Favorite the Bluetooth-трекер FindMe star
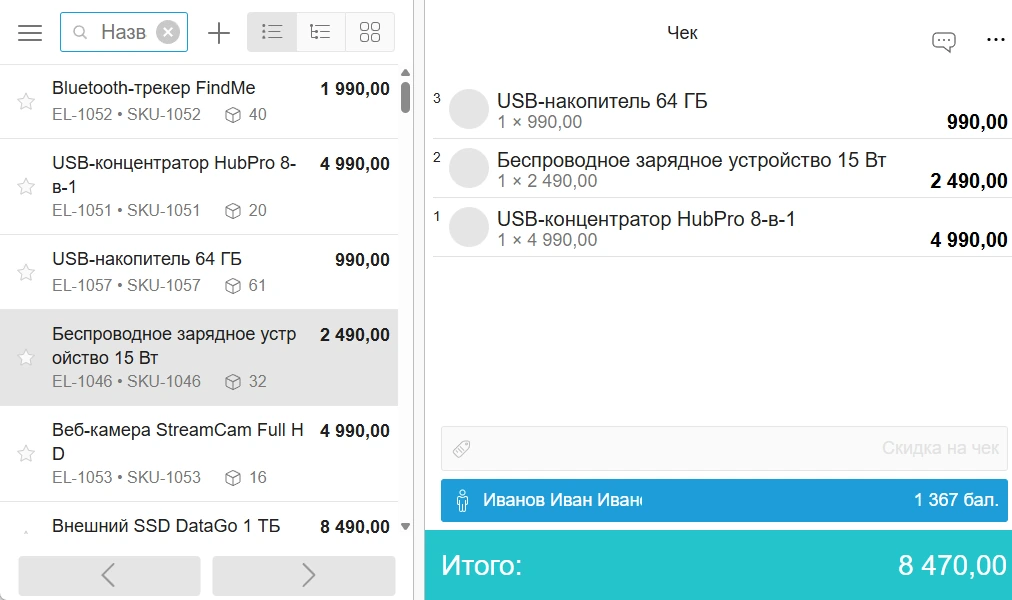The height and width of the screenshot is (600, 1012). tap(26, 101)
